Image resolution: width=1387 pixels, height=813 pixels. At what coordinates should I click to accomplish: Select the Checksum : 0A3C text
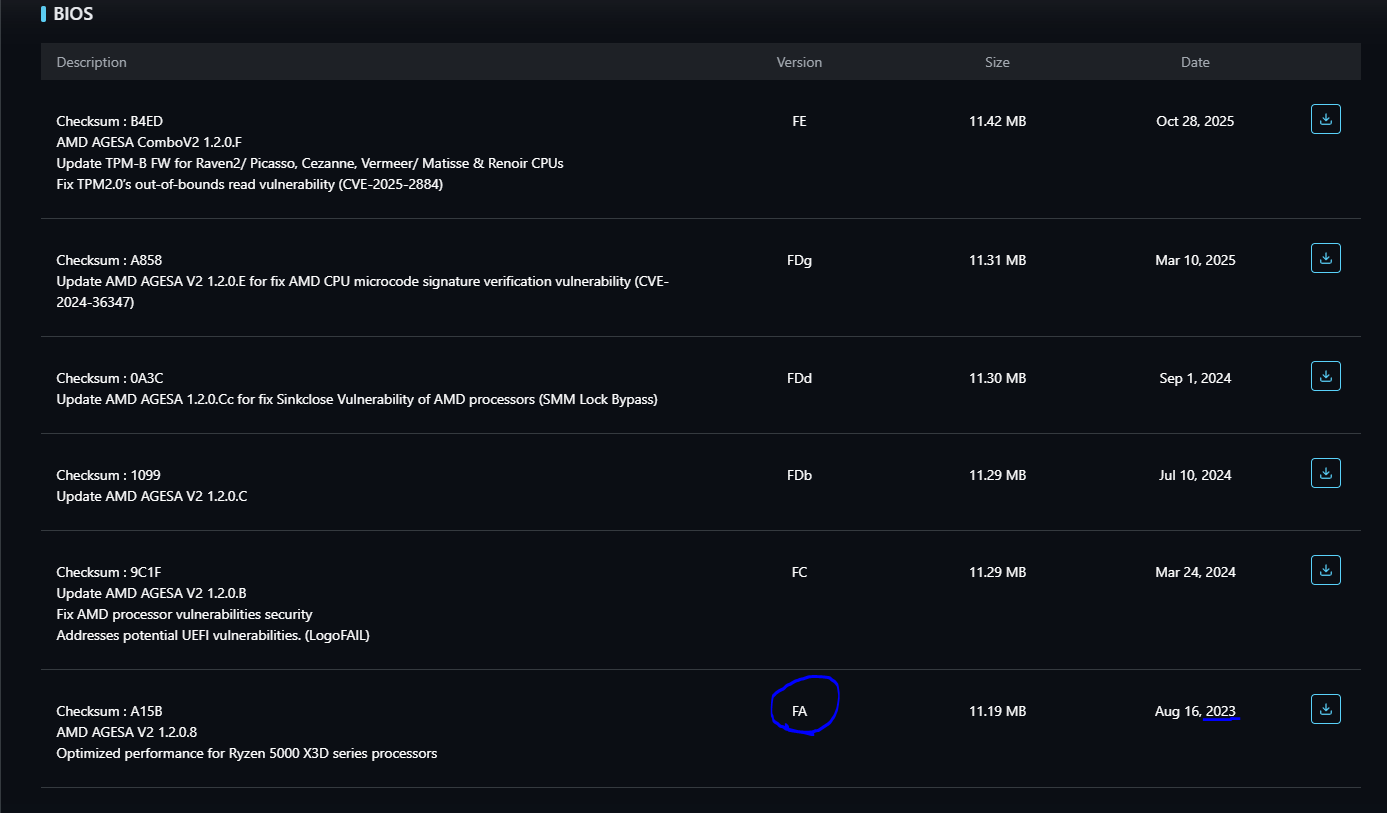tap(109, 378)
